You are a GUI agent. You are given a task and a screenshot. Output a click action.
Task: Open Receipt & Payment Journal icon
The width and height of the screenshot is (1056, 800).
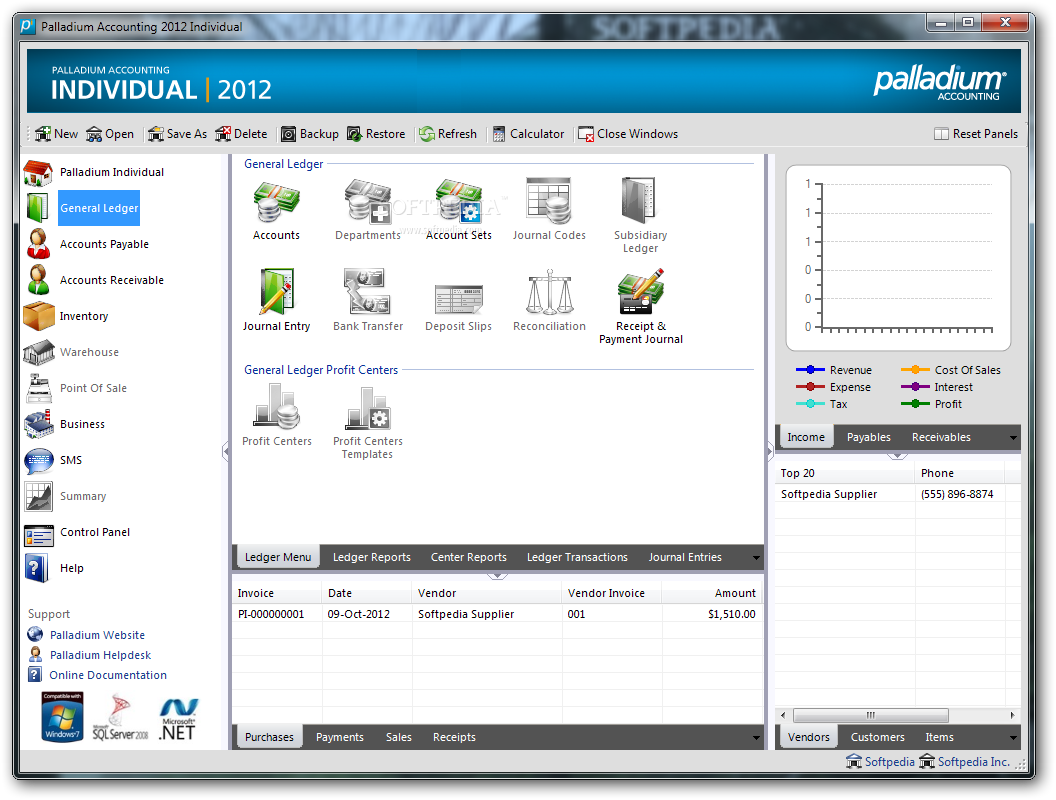coord(640,292)
